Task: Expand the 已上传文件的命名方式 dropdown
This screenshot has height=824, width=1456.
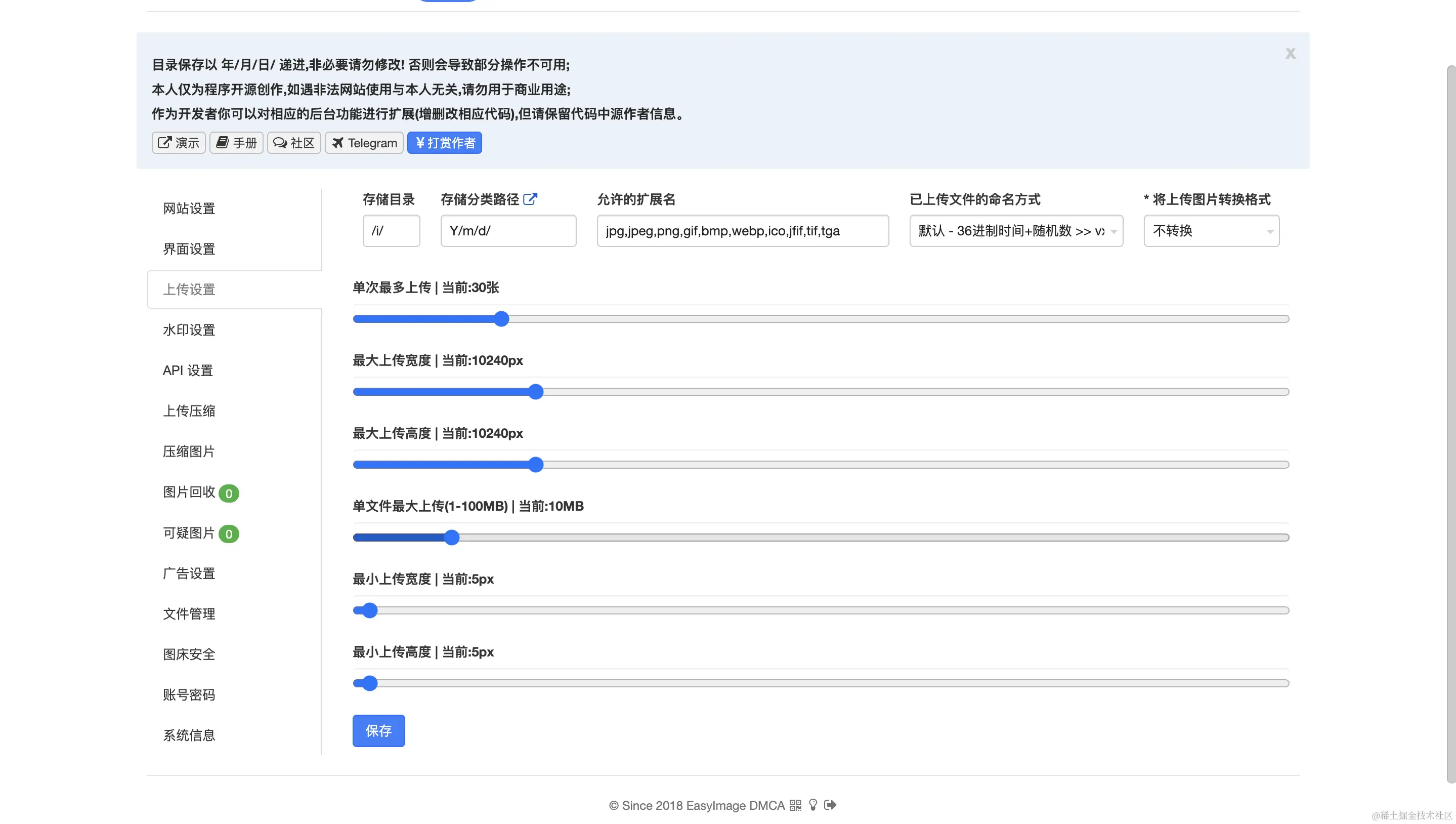Action: coord(1016,231)
